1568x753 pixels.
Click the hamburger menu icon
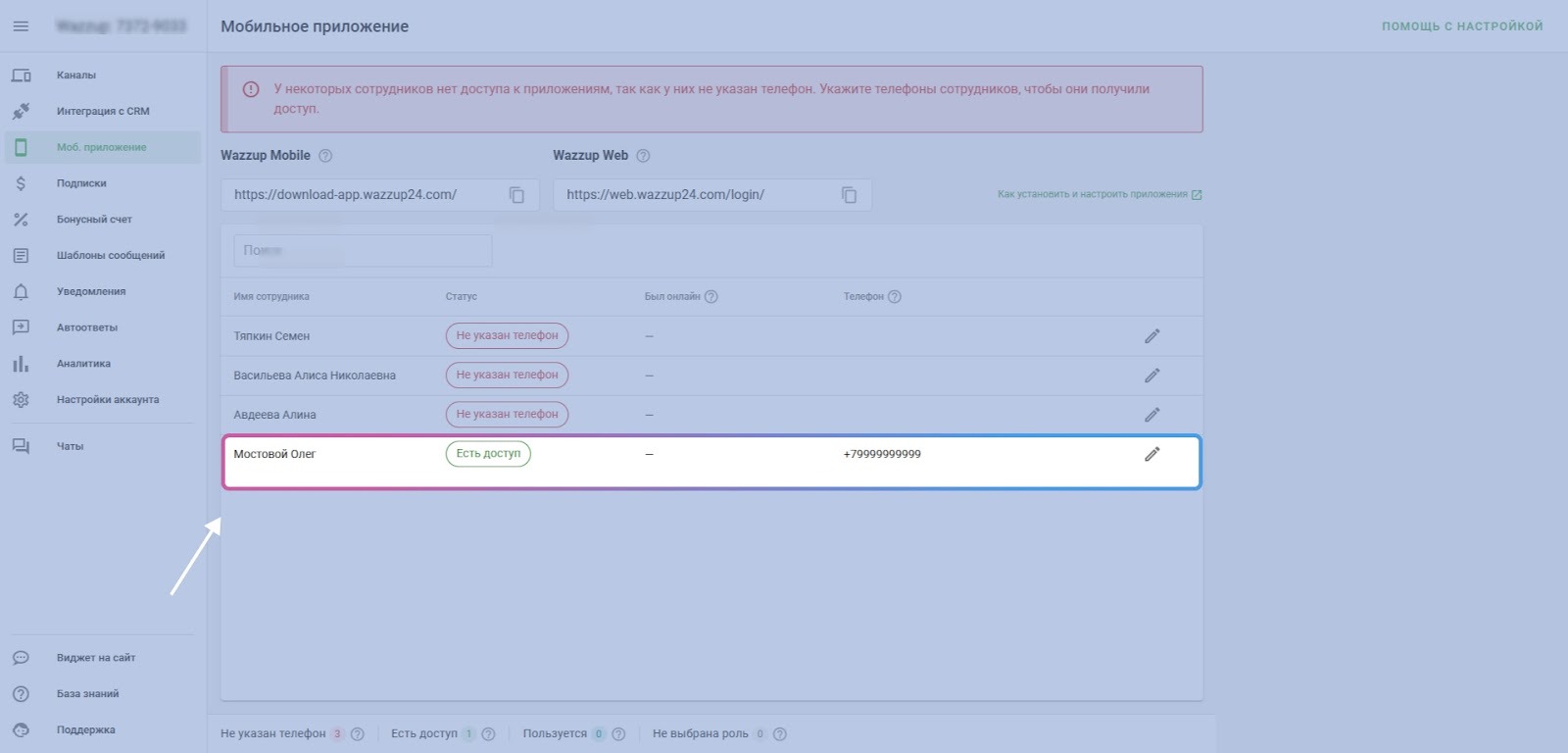coord(21,26)
